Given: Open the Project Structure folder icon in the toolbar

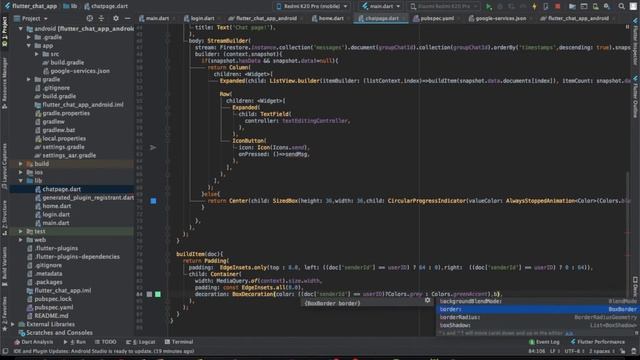Looking at the screenshot, I should coord(572,6).
